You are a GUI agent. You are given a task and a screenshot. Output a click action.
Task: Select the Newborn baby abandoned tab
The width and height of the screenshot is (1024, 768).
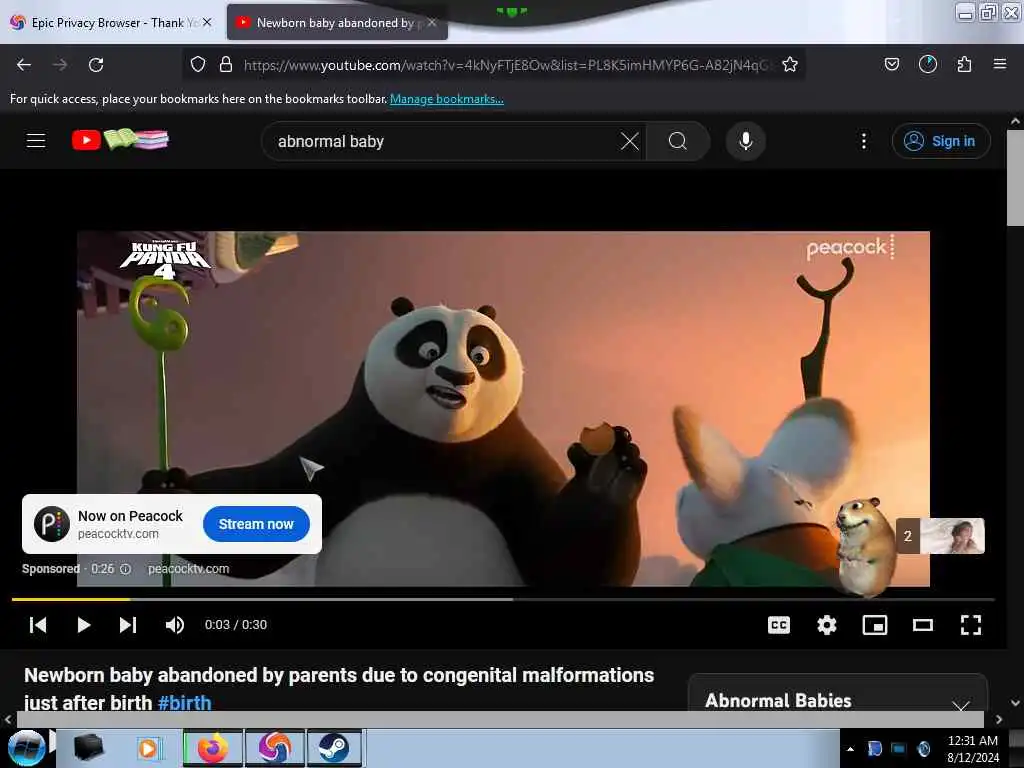(336, 23)
